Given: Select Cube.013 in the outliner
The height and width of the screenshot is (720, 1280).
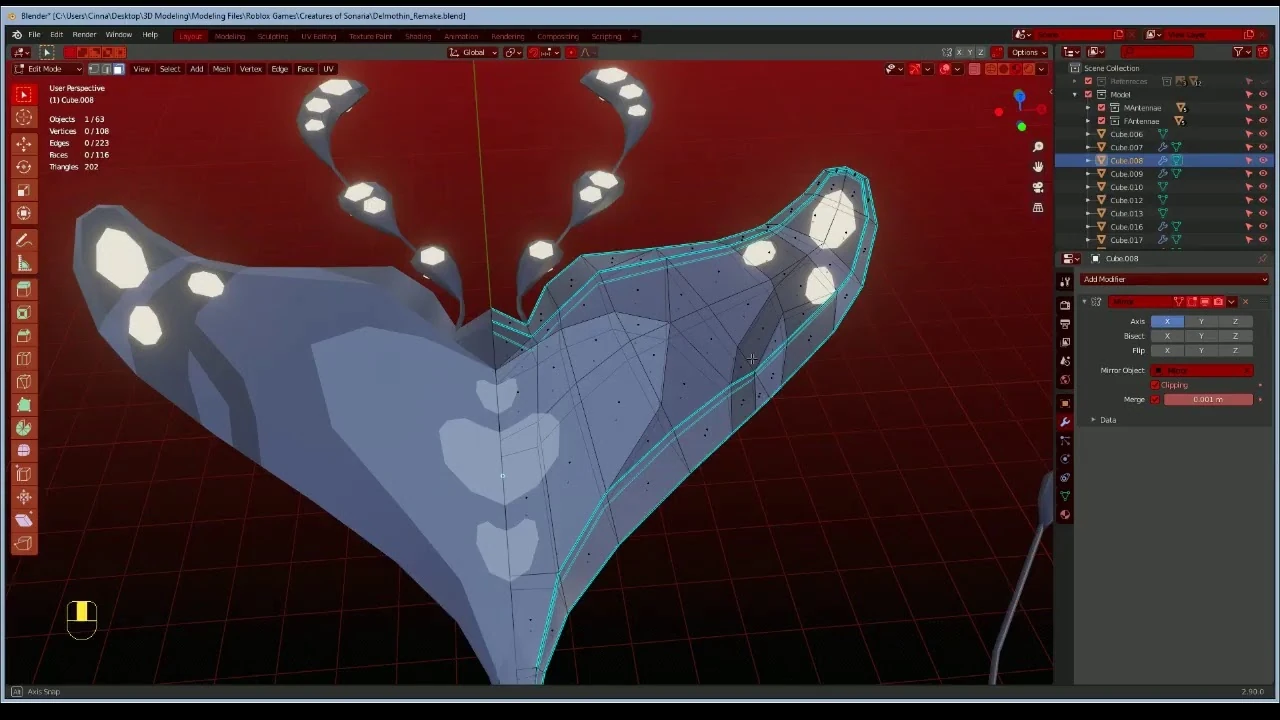Looking at the screenshot, I should pyautogui.click(x=1126, y=213).
